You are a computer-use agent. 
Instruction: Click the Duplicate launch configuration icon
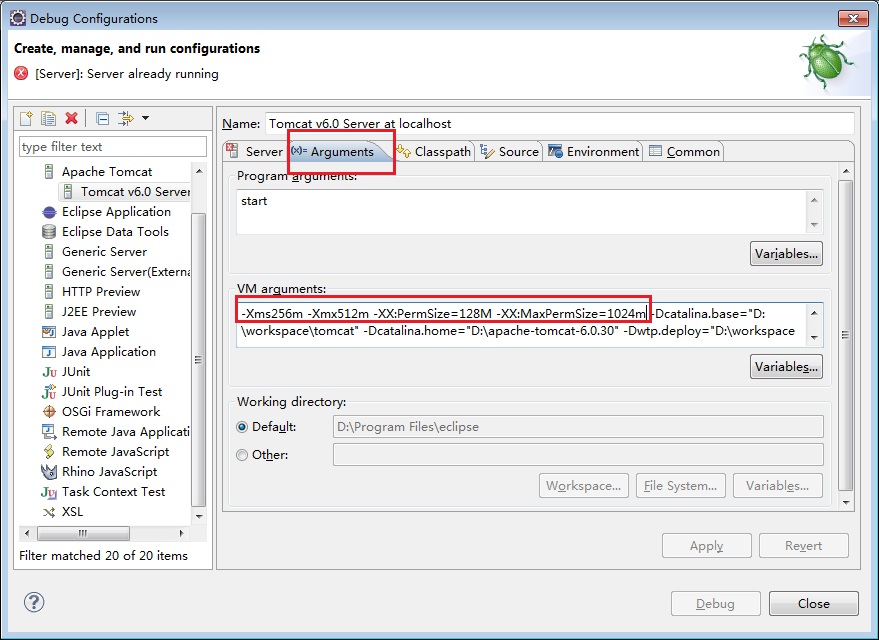(x=48, y=118)
